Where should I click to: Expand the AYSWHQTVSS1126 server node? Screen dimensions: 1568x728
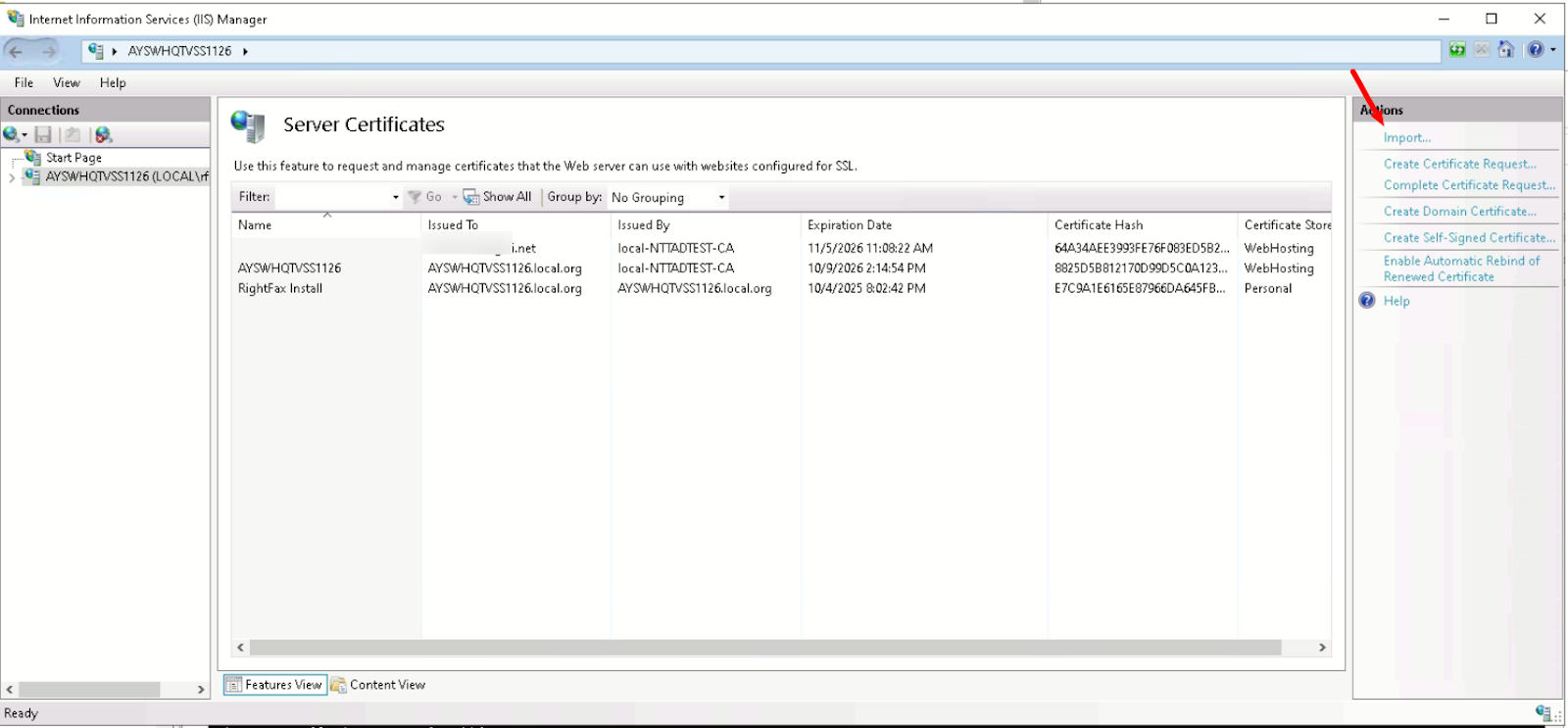coord(11,177)
